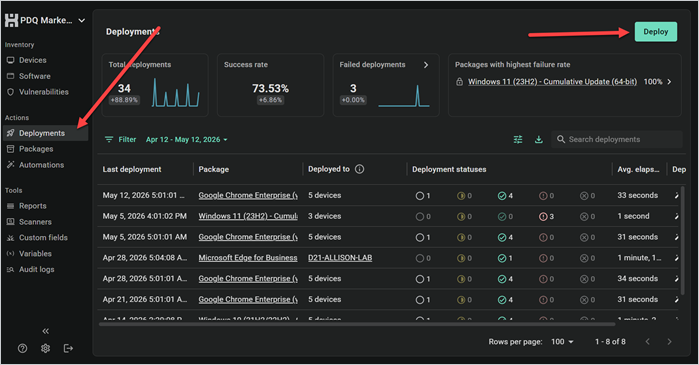699x365 pixels.
Task: Click the search magnifier icon
Action: click(x=561, y=139)
